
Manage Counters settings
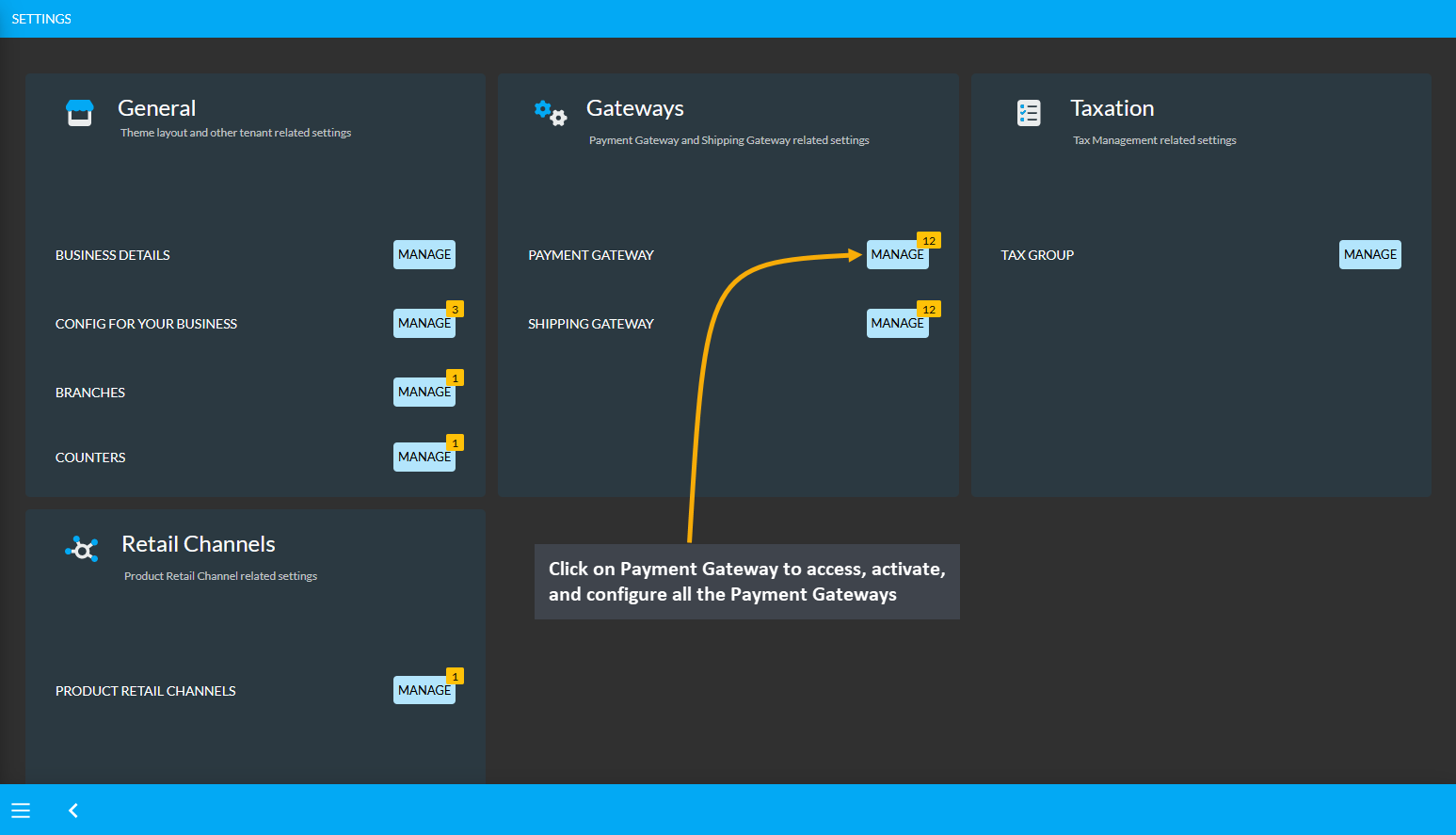pos(424,457)
